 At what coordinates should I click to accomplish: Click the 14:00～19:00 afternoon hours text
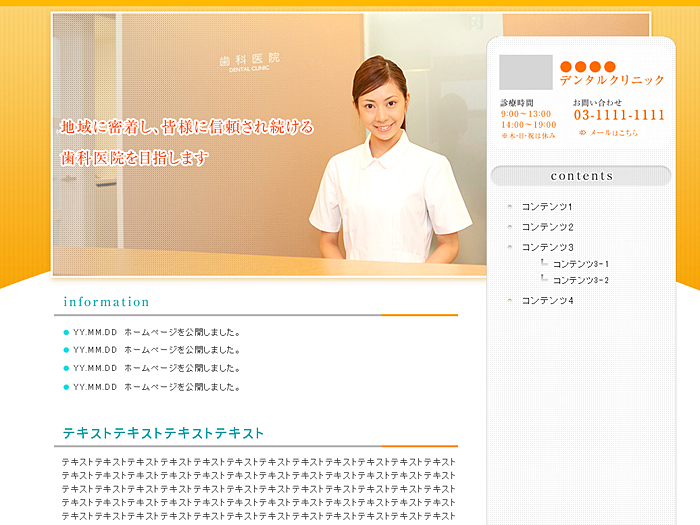(x=529, y=125)
